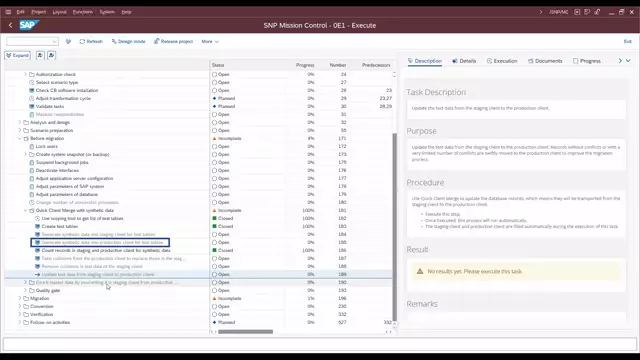The height and width of the screenshot is (360, 640).
Task: Click the Planned status of Validate tasks
Action: click(x=223, y=106)
